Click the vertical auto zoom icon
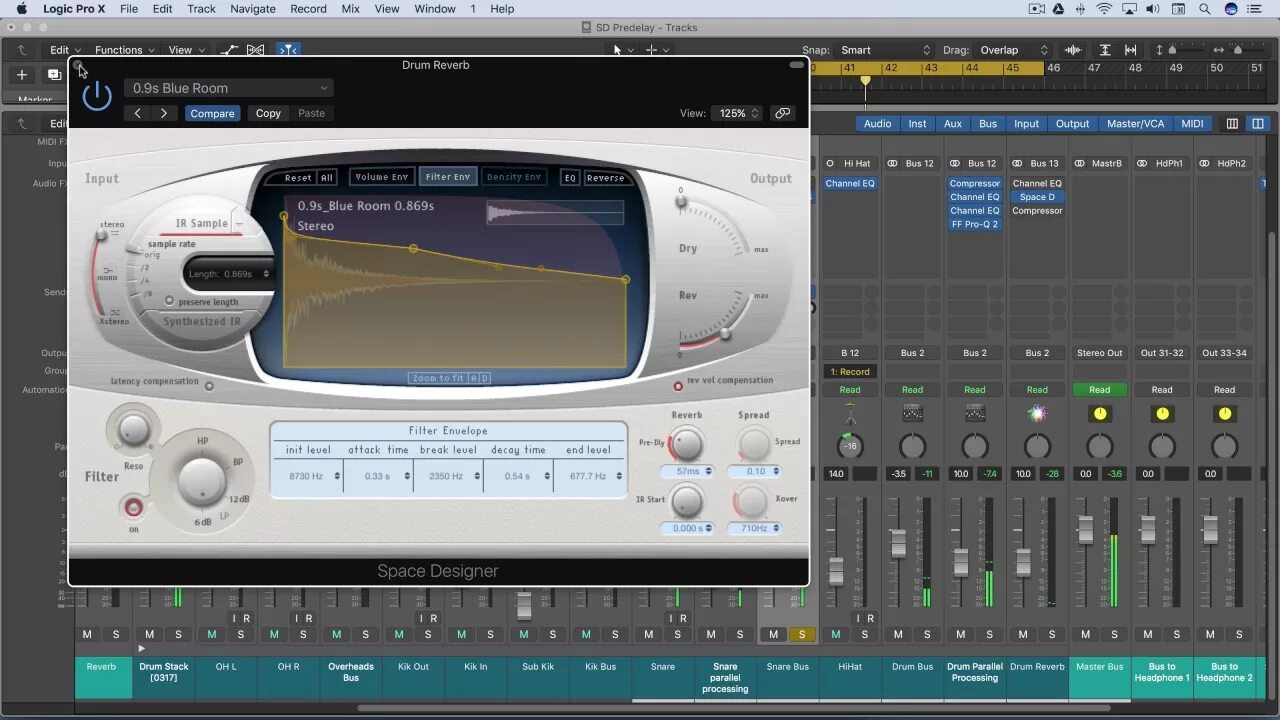1280x720 pixels. tap(1105, 50)
